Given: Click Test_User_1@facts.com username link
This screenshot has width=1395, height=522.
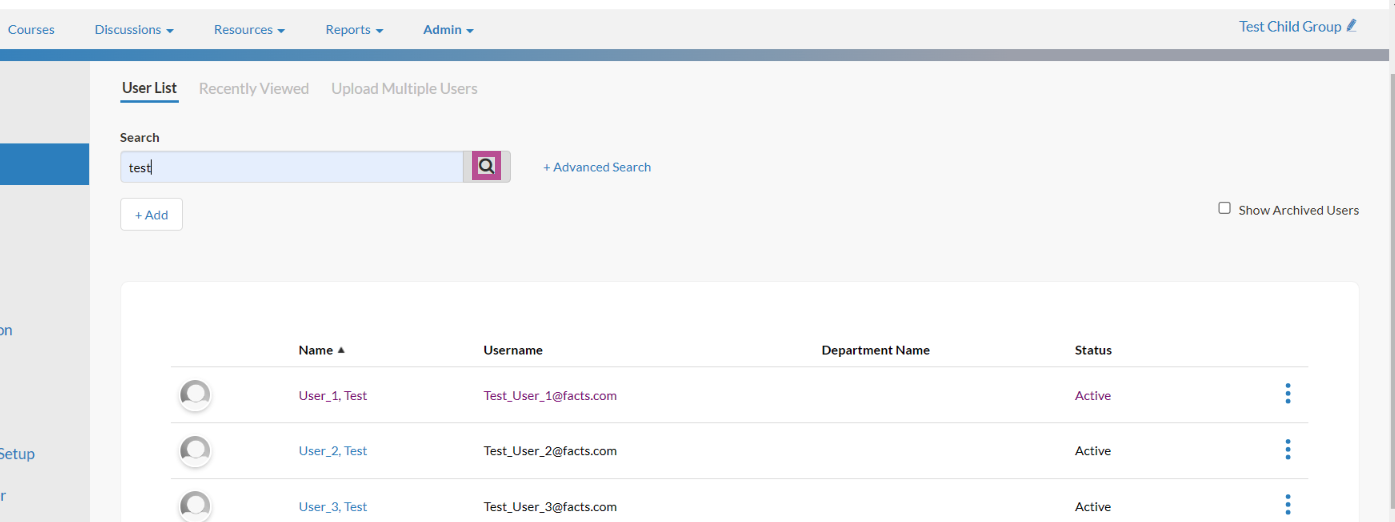Looking at the screenshot, I should click(x=550, y=395).
